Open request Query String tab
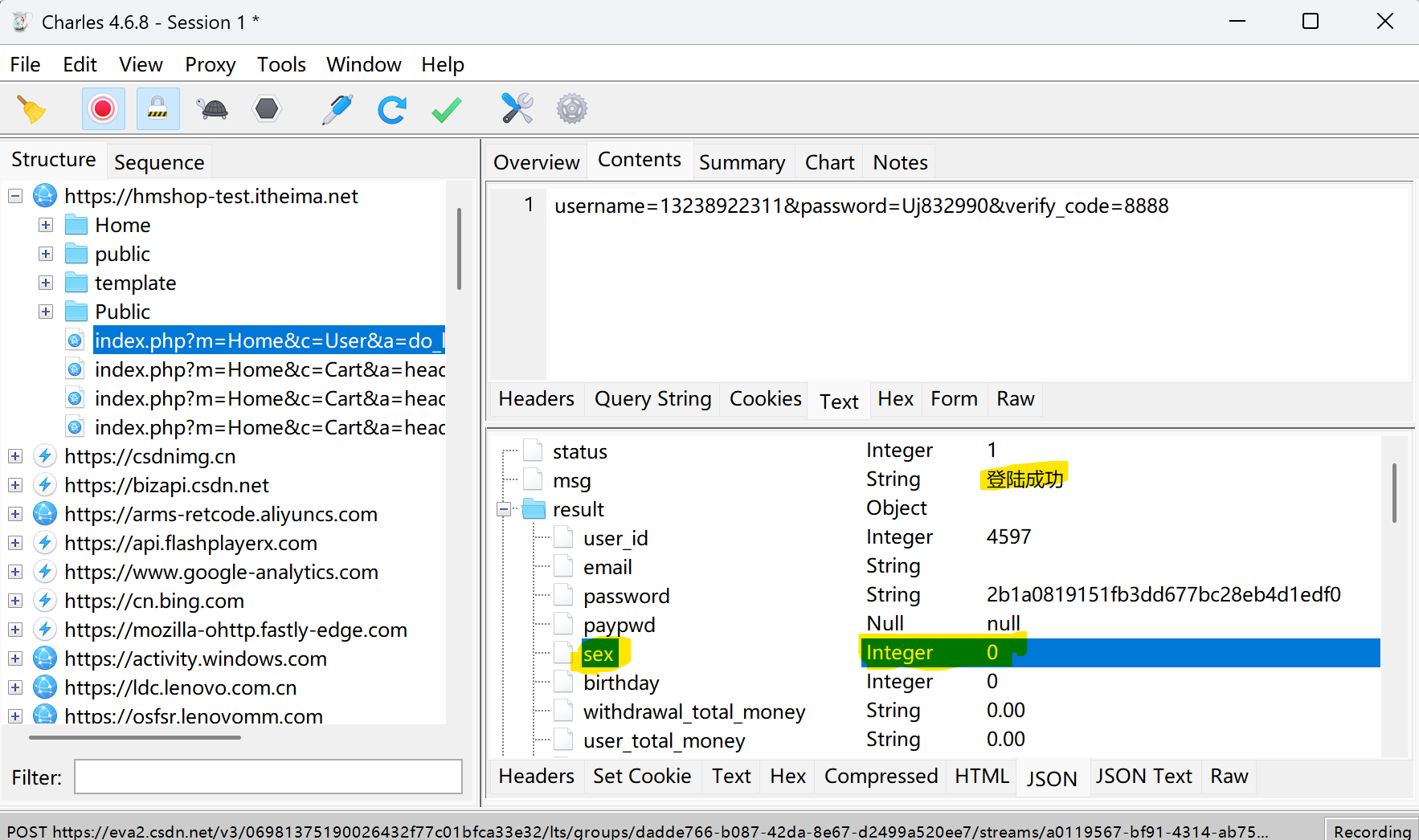 click(652, 399)
